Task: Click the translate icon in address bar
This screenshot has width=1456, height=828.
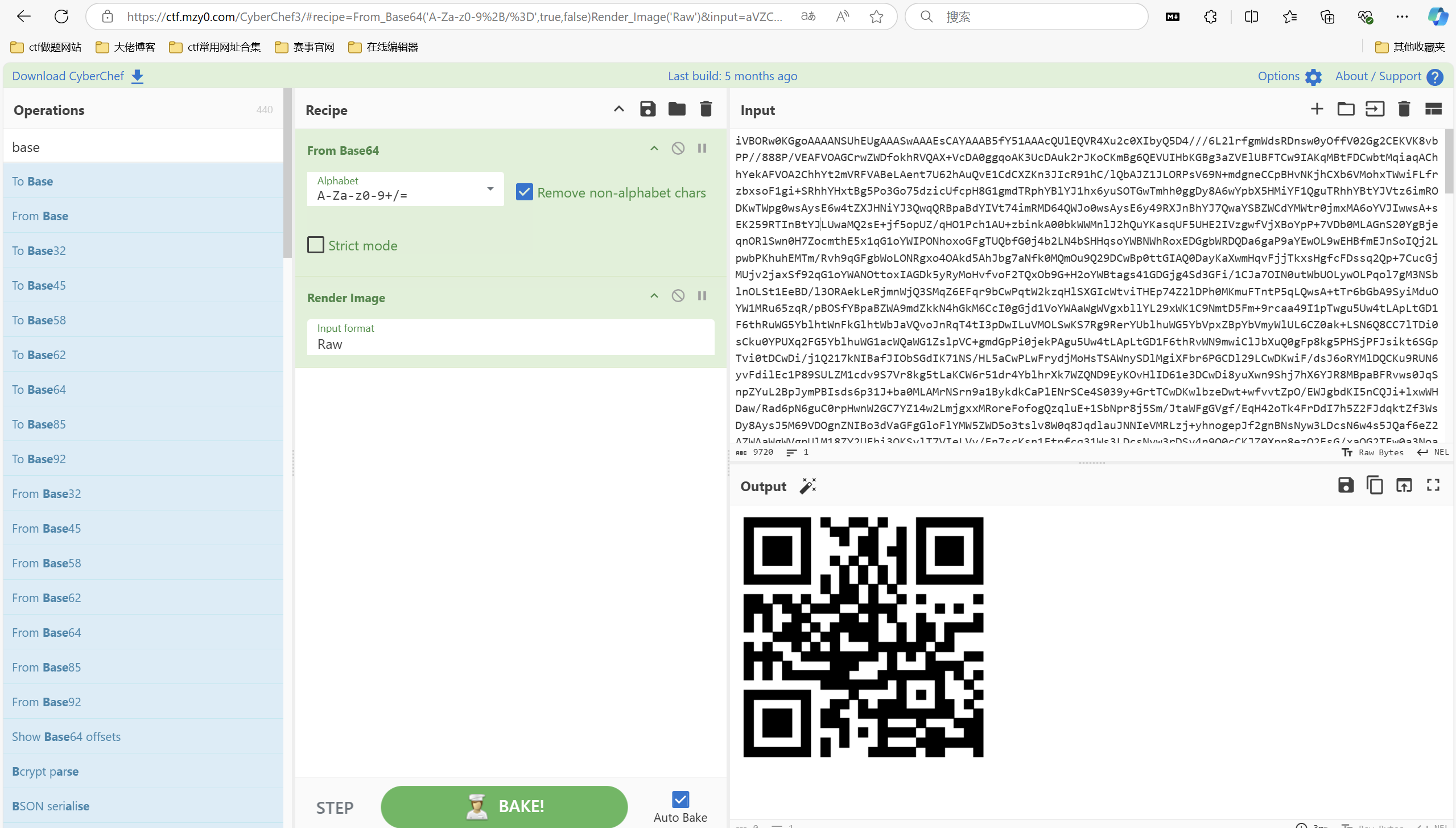Action: tap(808, 17)
